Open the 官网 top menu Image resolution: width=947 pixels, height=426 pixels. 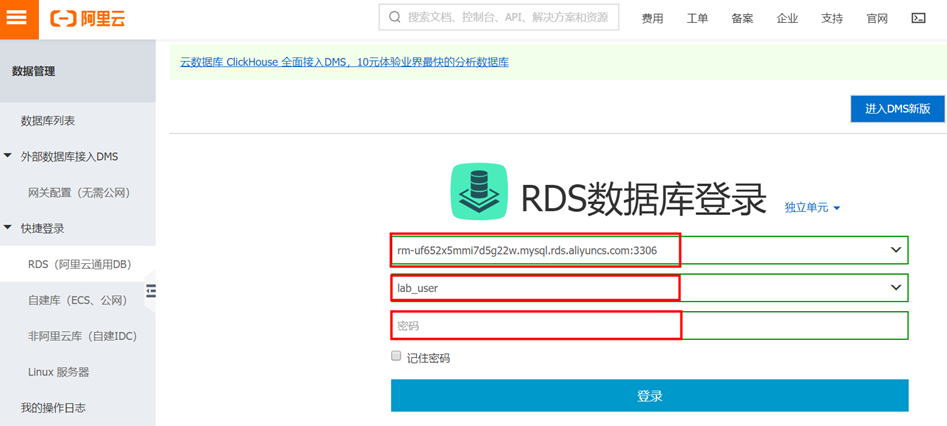click(877, 19)
